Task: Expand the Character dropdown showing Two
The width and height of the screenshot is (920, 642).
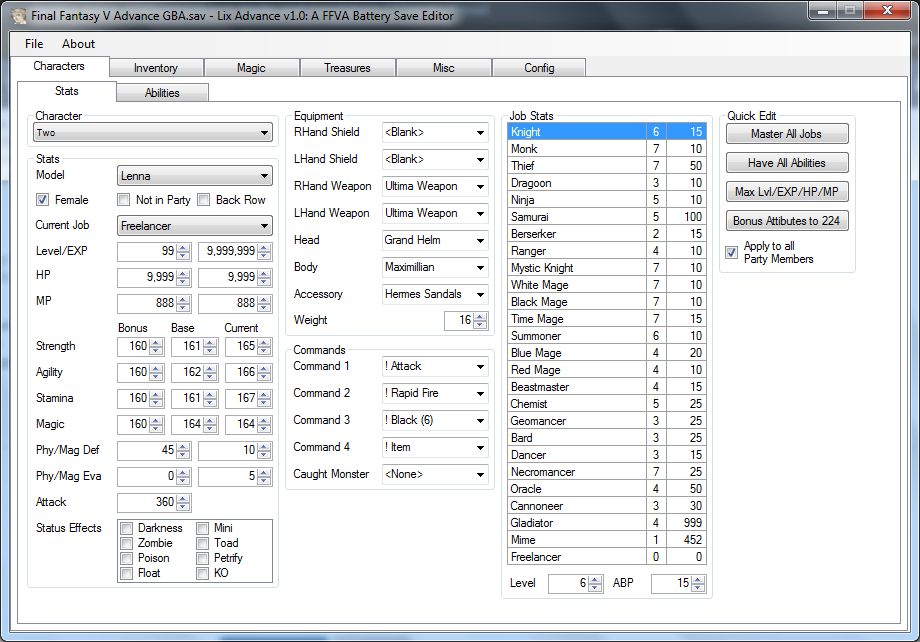Action: tap(153, 133)
